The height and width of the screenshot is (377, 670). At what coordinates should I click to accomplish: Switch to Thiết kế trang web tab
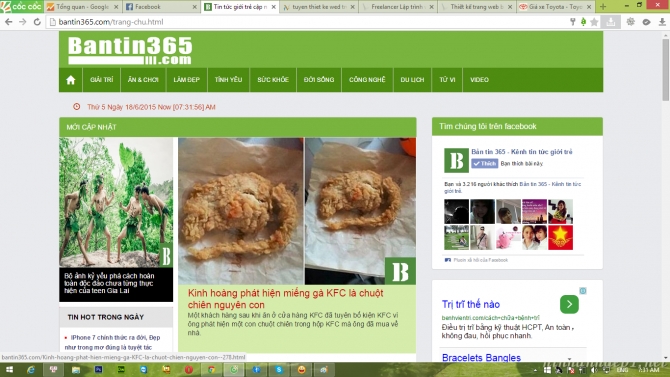tap(476, 7)
